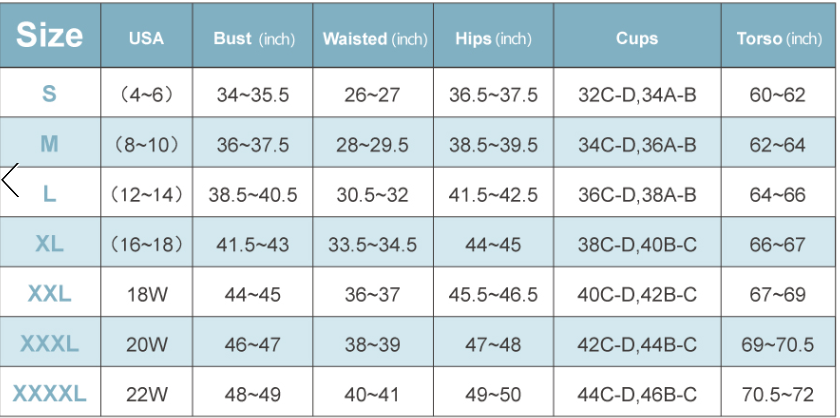Click the left previous-image arrow
The width and height of the screenshot is (840, 418).
[x=12, y=181]
